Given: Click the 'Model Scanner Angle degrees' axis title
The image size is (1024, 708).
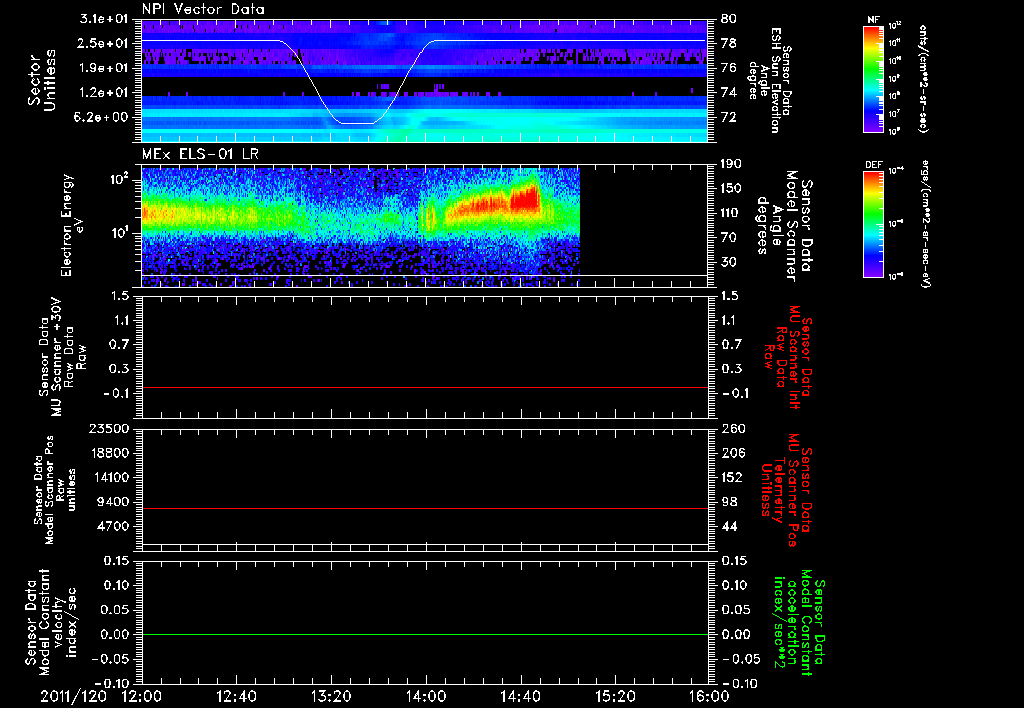Looking at the screenshot, I should 784,225.
